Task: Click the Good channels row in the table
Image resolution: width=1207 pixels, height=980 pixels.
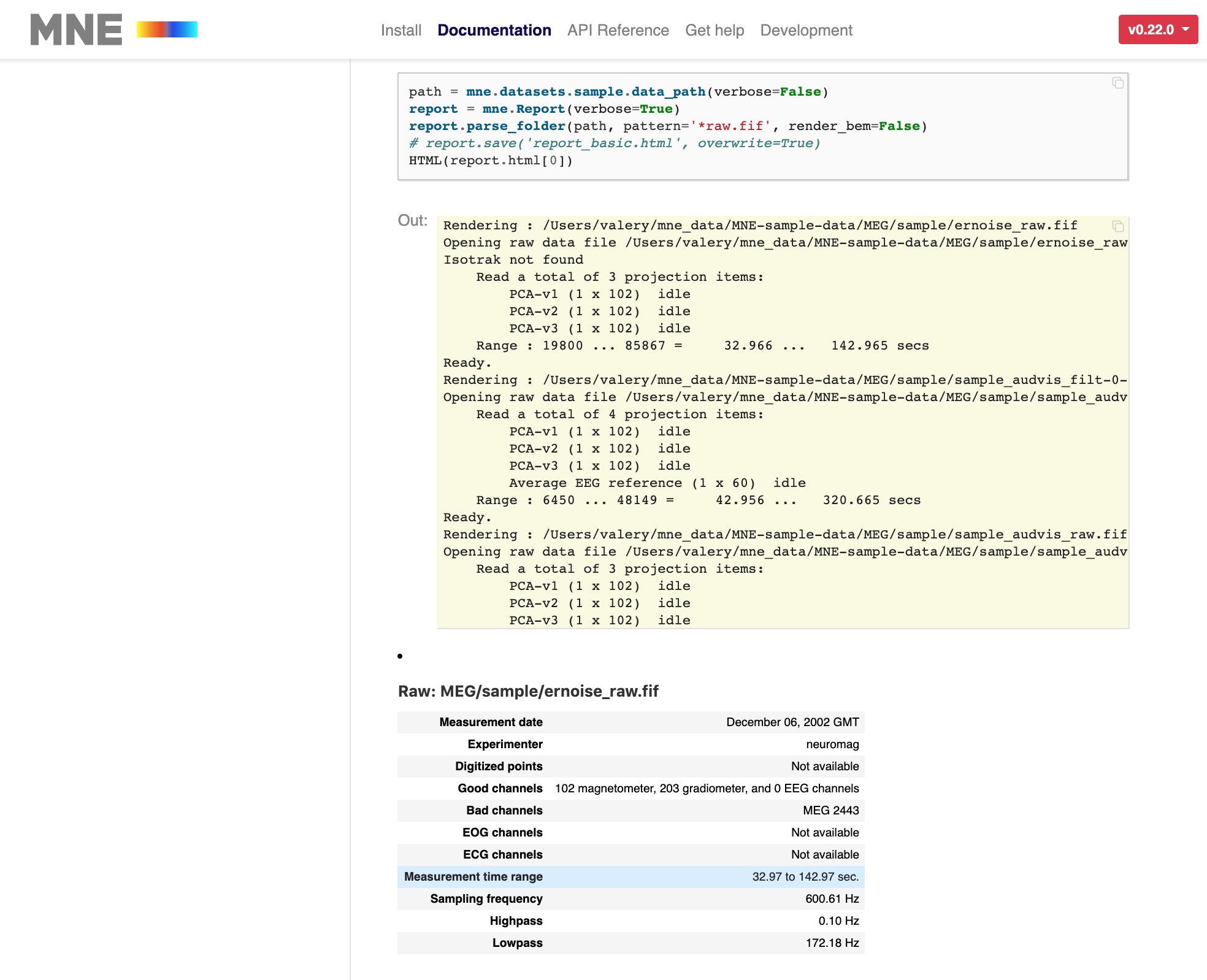Action: click(630, 788)
